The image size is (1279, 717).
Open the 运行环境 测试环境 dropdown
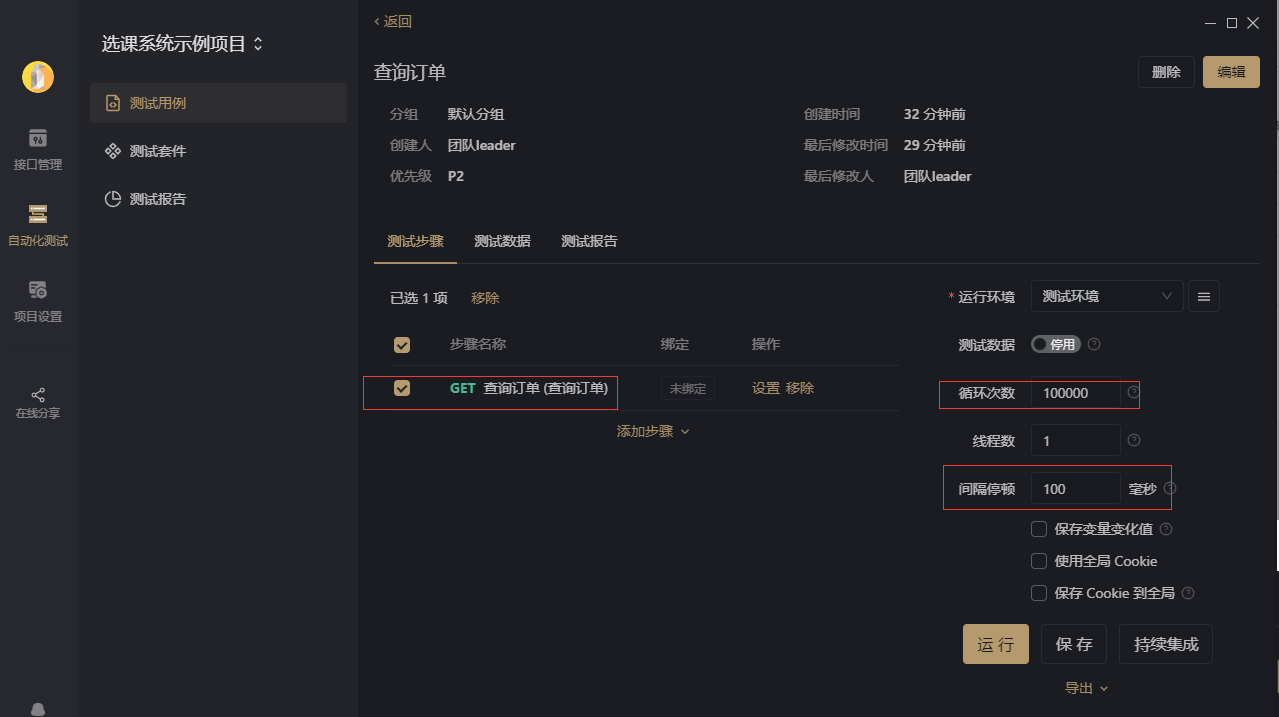pyautogui.click(x=1106, y=296)
